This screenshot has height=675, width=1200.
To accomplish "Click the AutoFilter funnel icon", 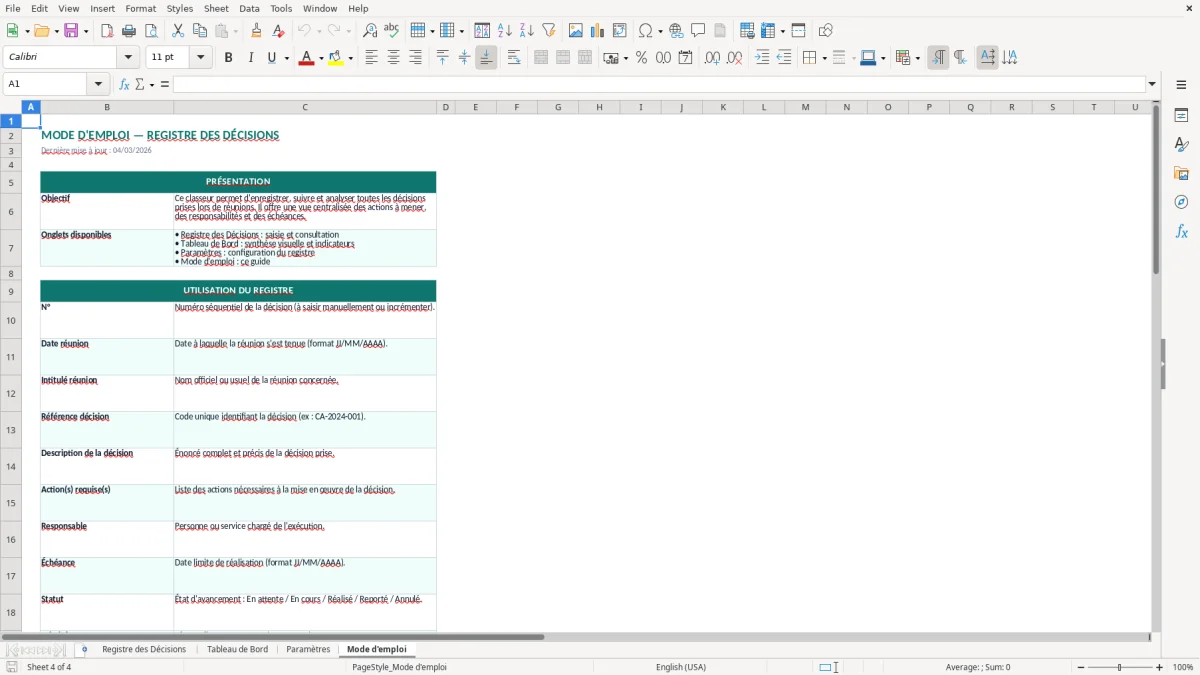I will 549,31.
